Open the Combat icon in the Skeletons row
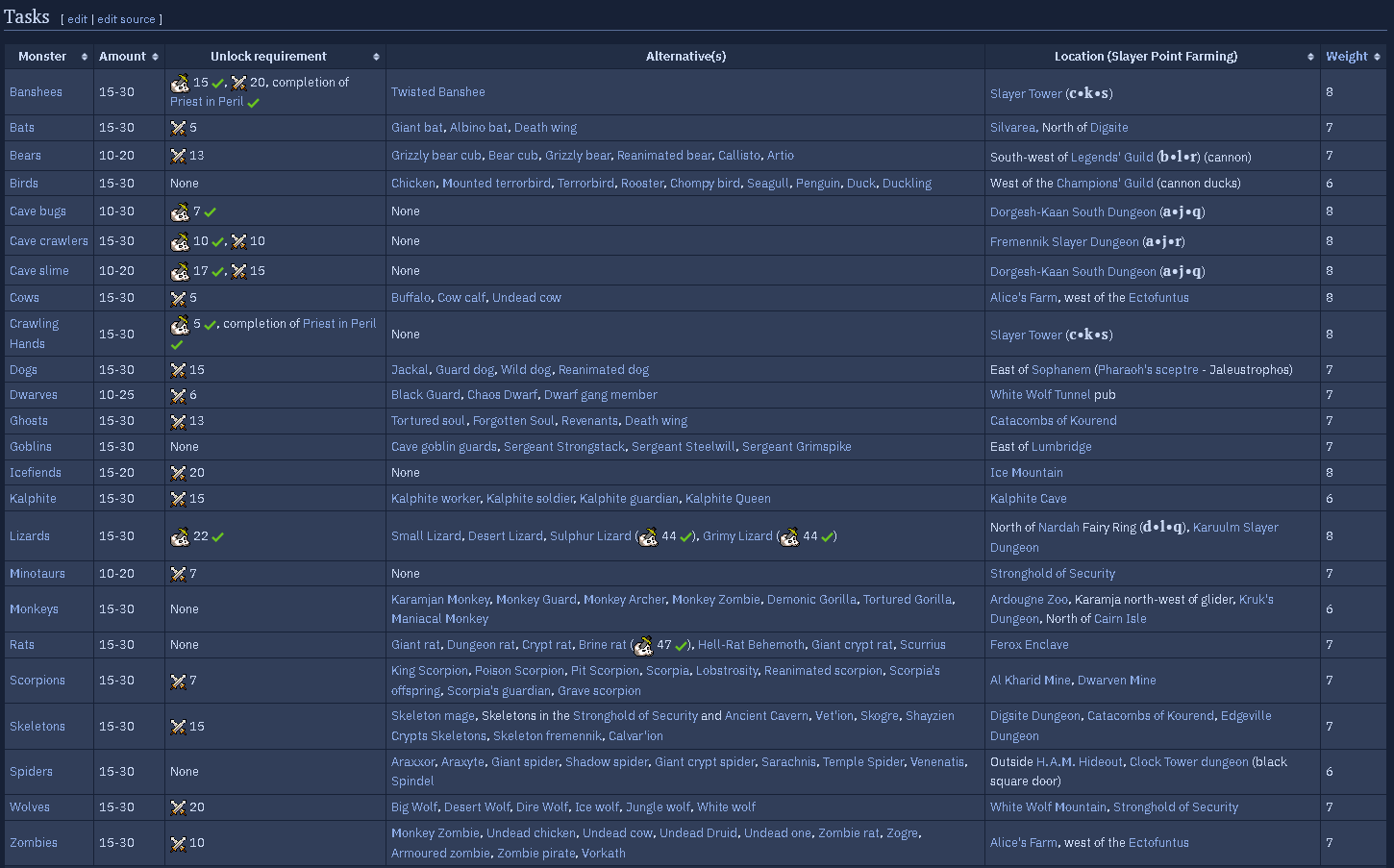The height and width of the screenshot is (868, 1394). coord(178,727)
